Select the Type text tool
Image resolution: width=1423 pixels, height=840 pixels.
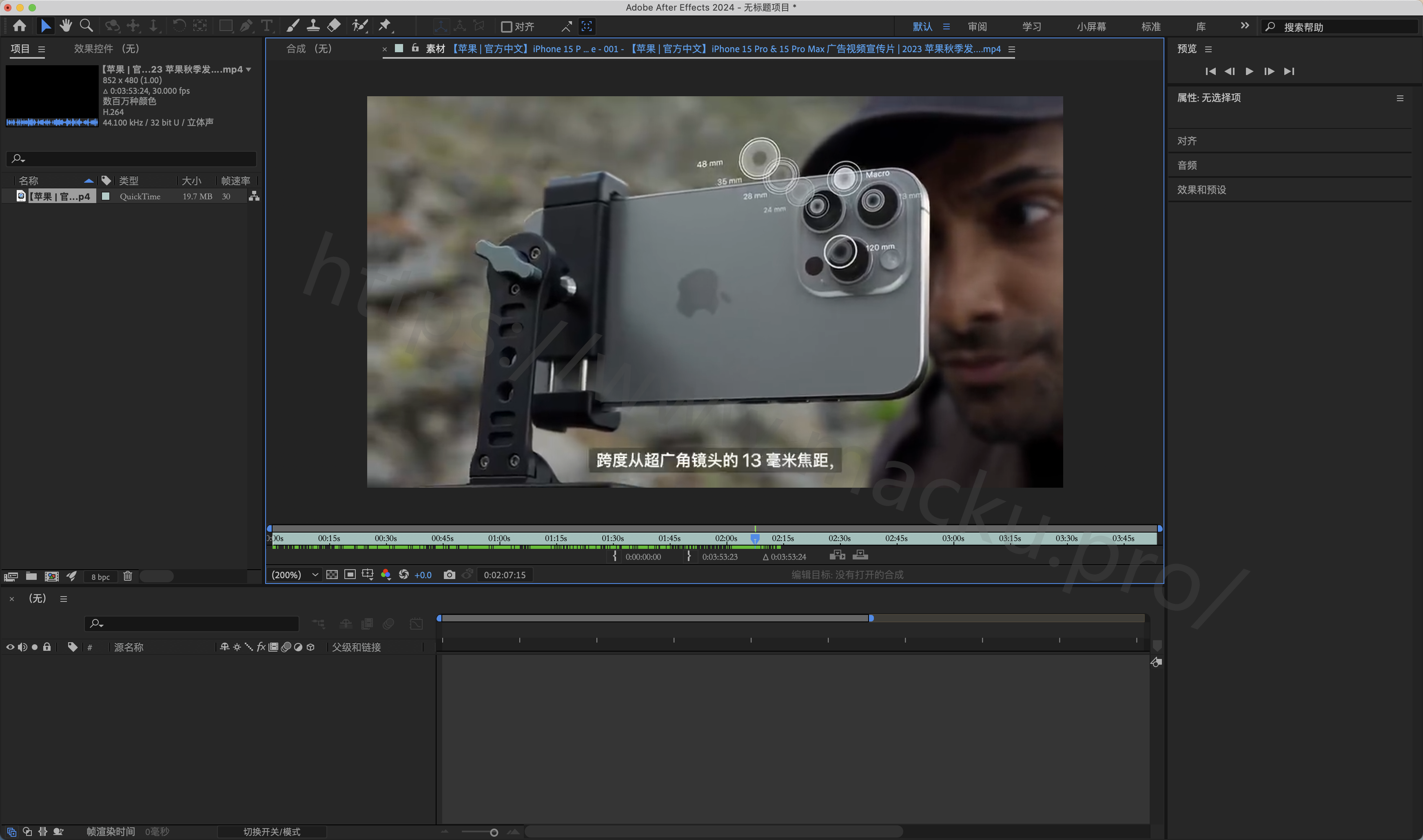click(x=267, y=25)
